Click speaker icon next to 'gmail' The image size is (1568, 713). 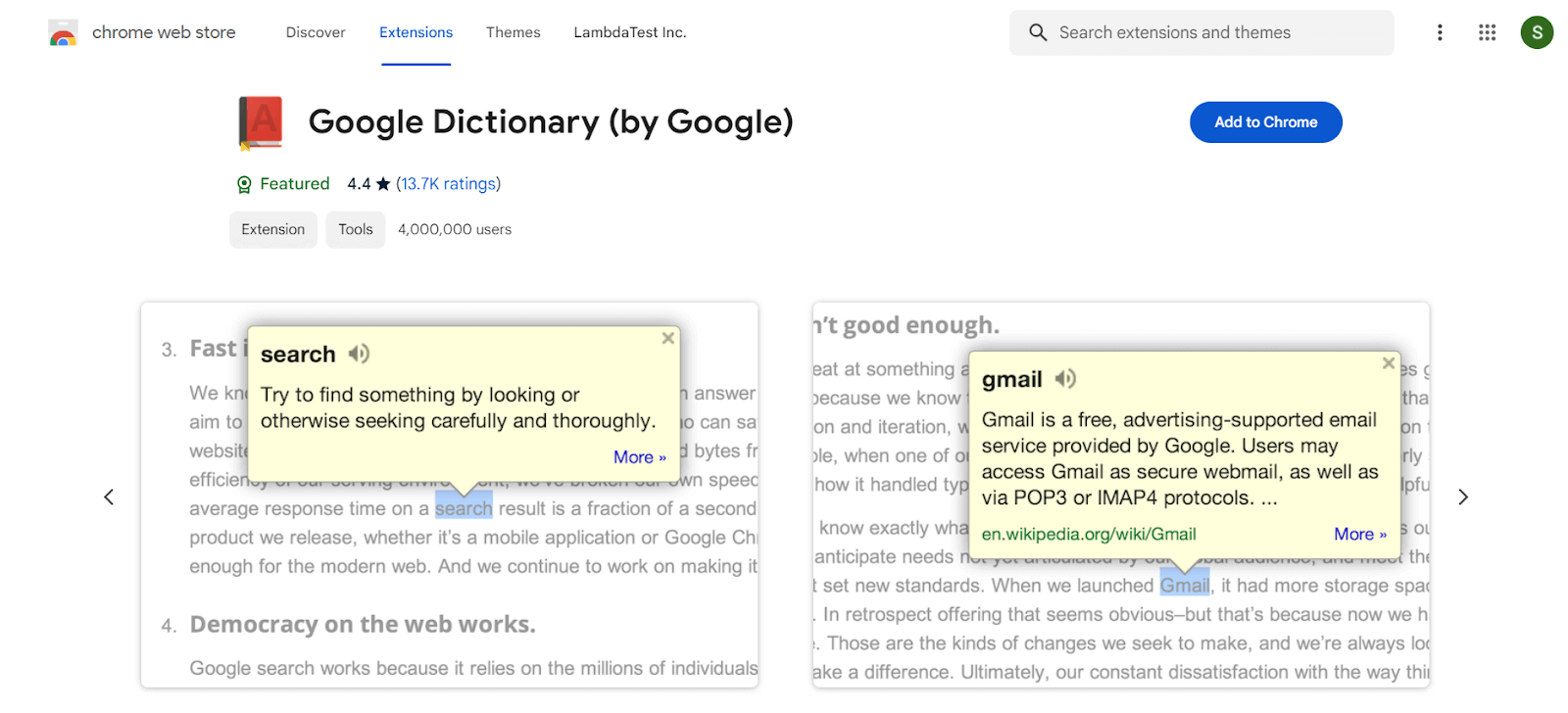(1065, 378)
